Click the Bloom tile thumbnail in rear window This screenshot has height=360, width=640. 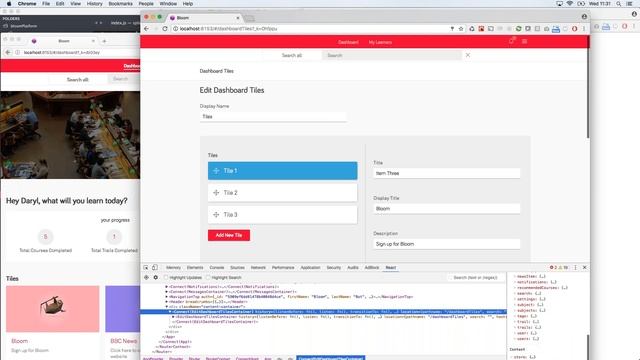(x=53, y=309)
